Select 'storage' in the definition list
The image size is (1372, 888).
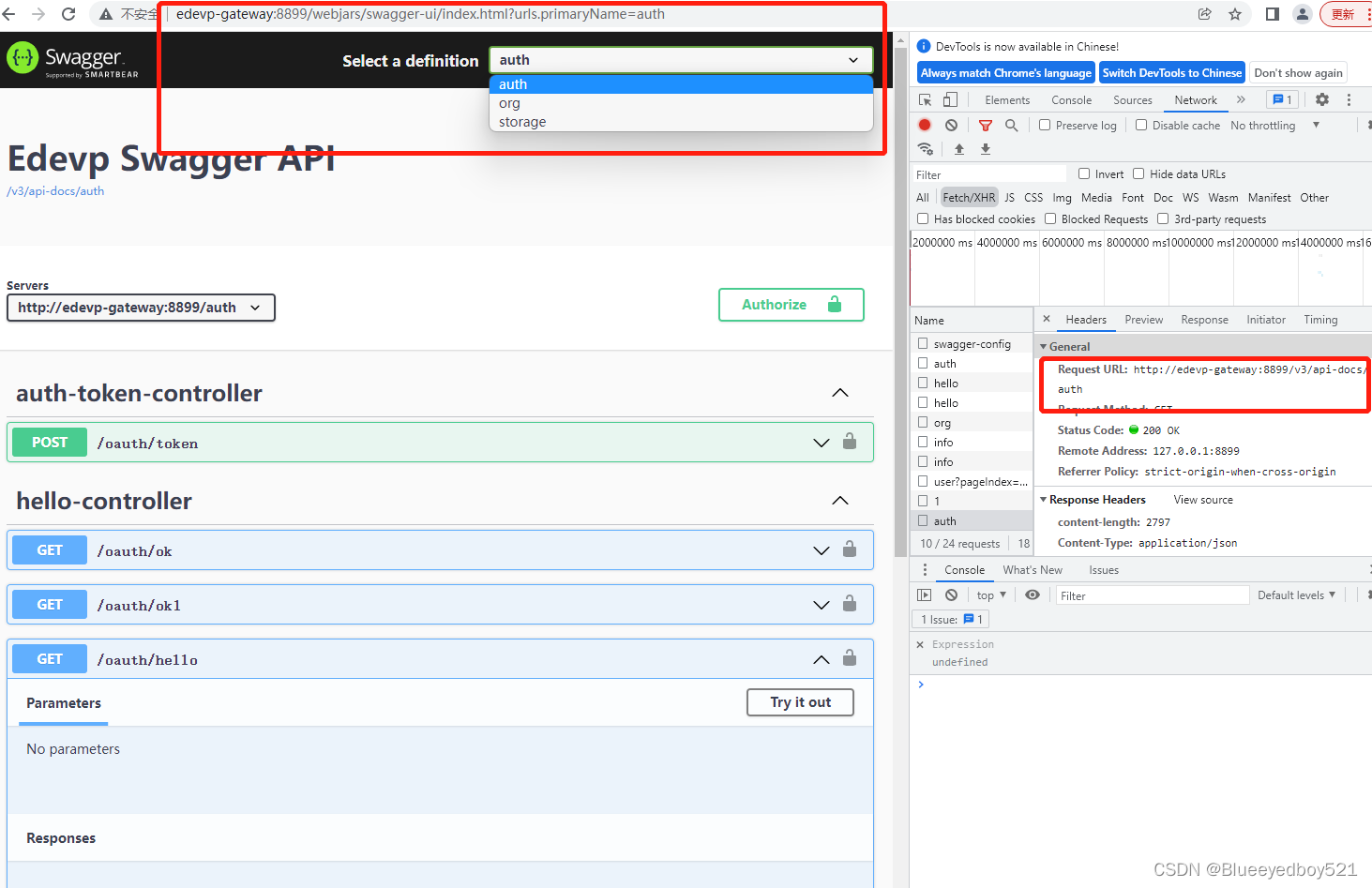pyautogui.click(x=681, y=122)
